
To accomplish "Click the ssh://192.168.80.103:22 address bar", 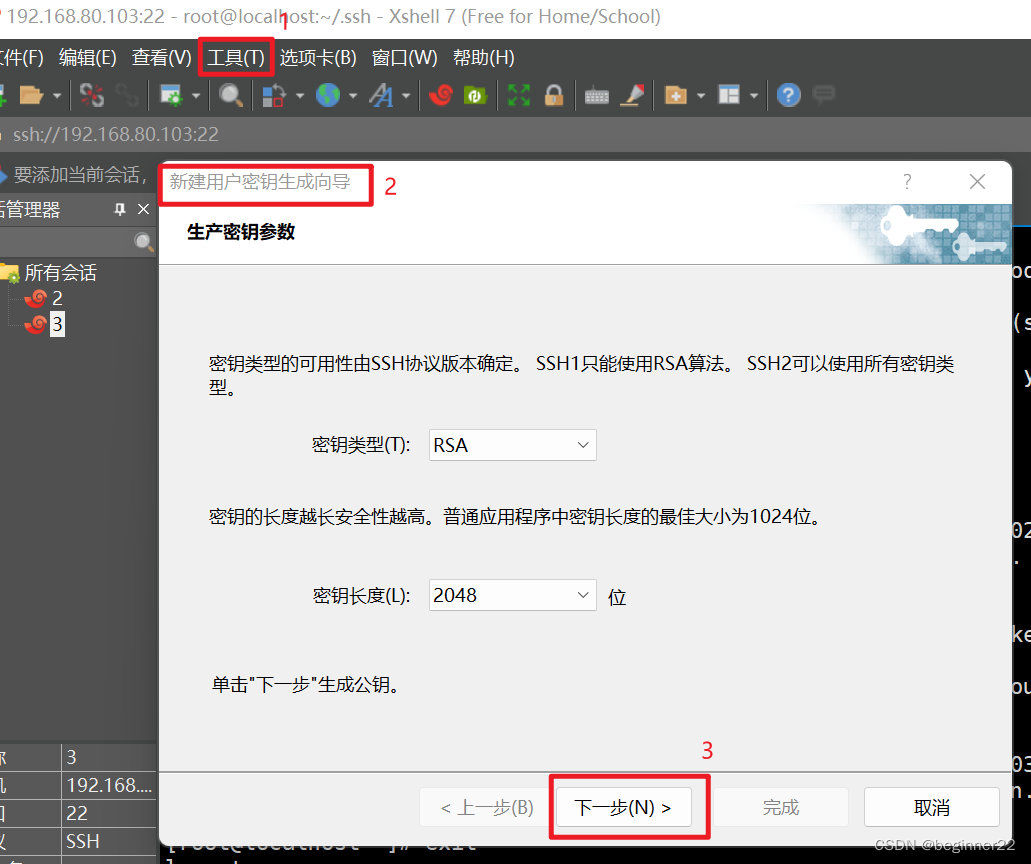I will point(116,135).
